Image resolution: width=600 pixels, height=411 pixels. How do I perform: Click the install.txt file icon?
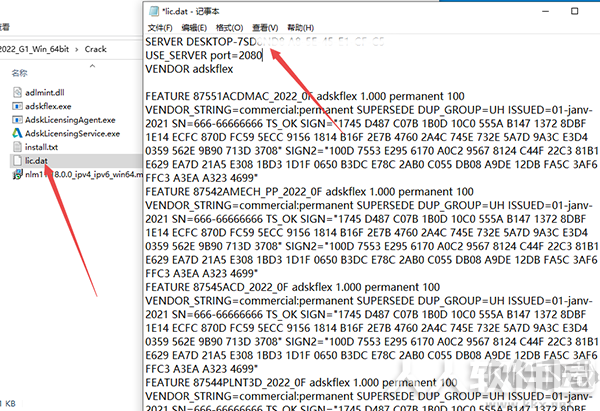coord(18,147)
